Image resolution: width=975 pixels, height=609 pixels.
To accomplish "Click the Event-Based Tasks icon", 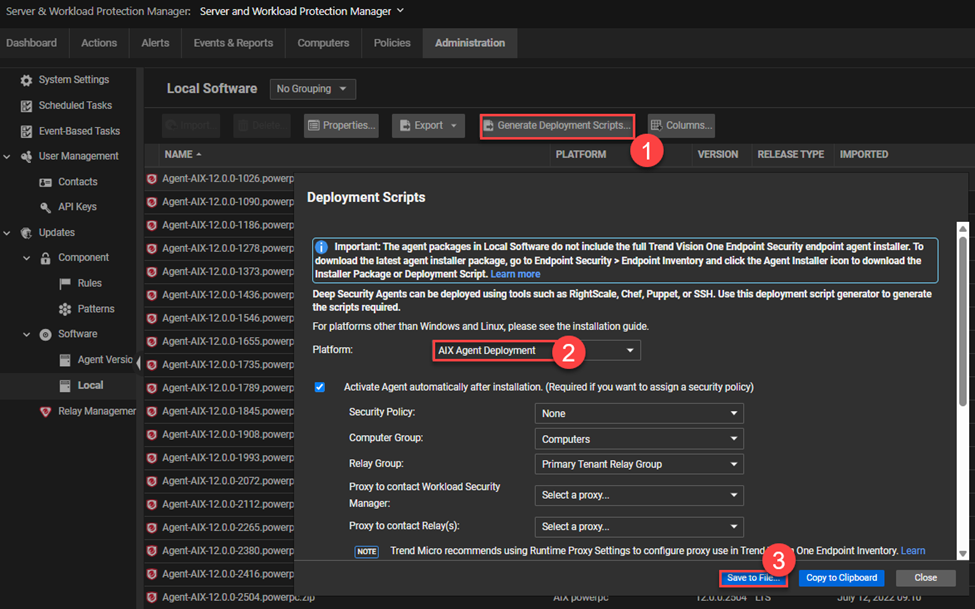I will click(x=26, y=131).
